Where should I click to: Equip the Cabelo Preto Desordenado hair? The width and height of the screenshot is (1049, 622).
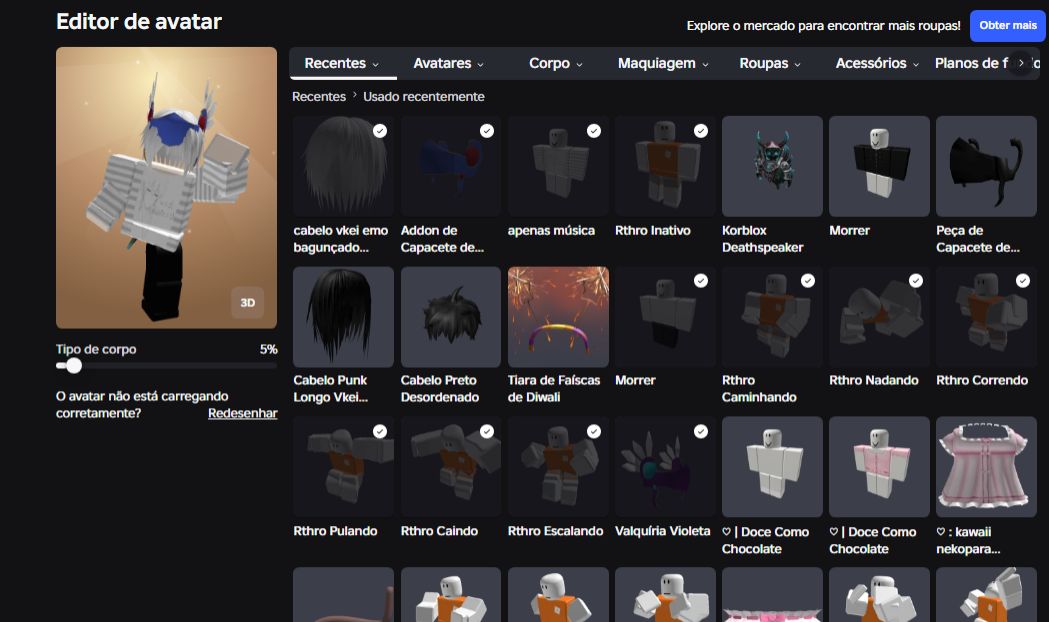pyautogui.click(x=451, y=316)
